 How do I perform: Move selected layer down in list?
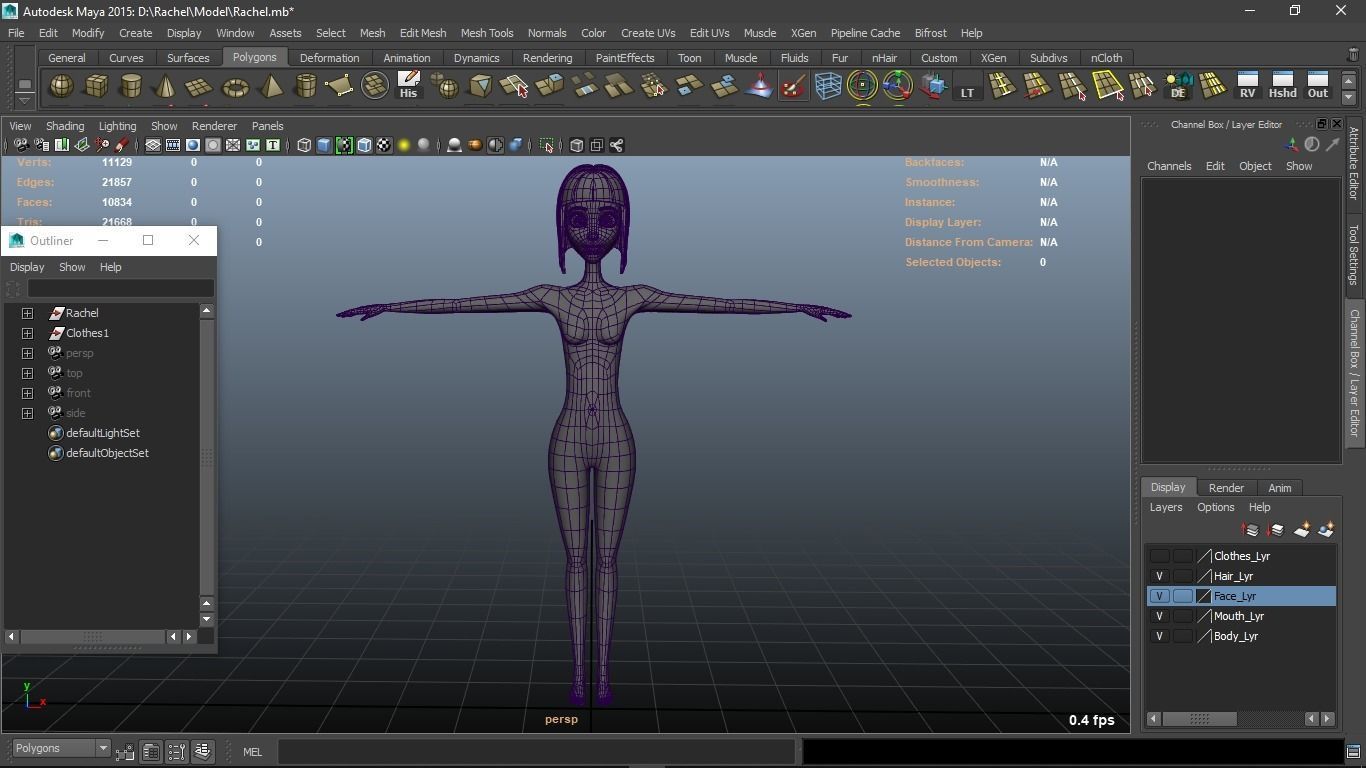point(1276,530)
